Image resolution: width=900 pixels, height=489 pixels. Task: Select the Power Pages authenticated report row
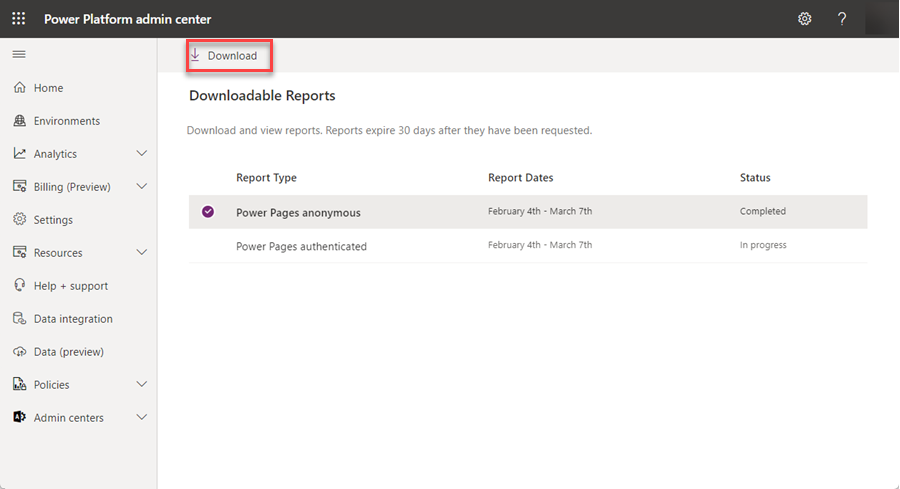tap(301, 246)
